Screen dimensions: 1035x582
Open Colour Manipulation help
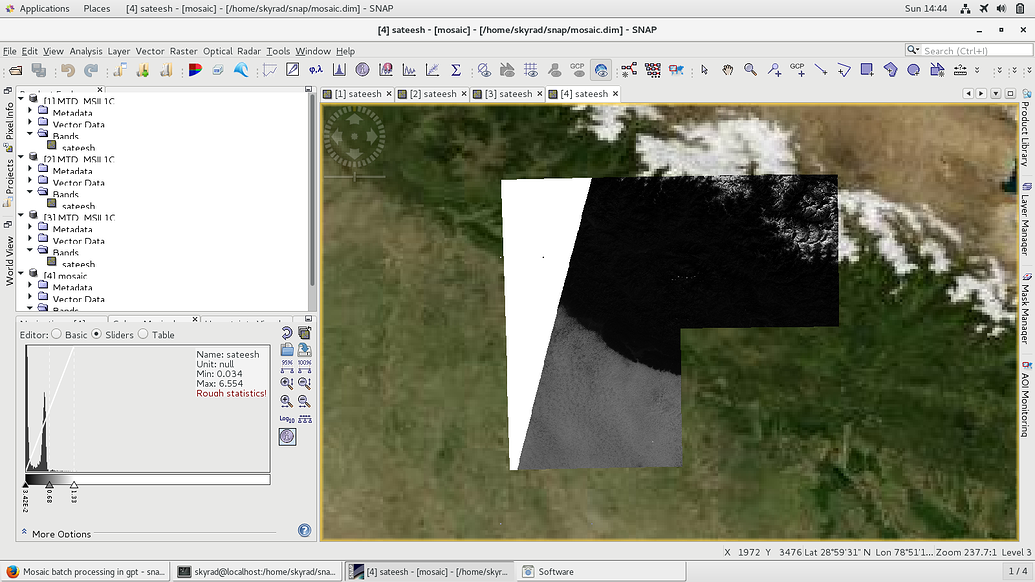point(305,530)
